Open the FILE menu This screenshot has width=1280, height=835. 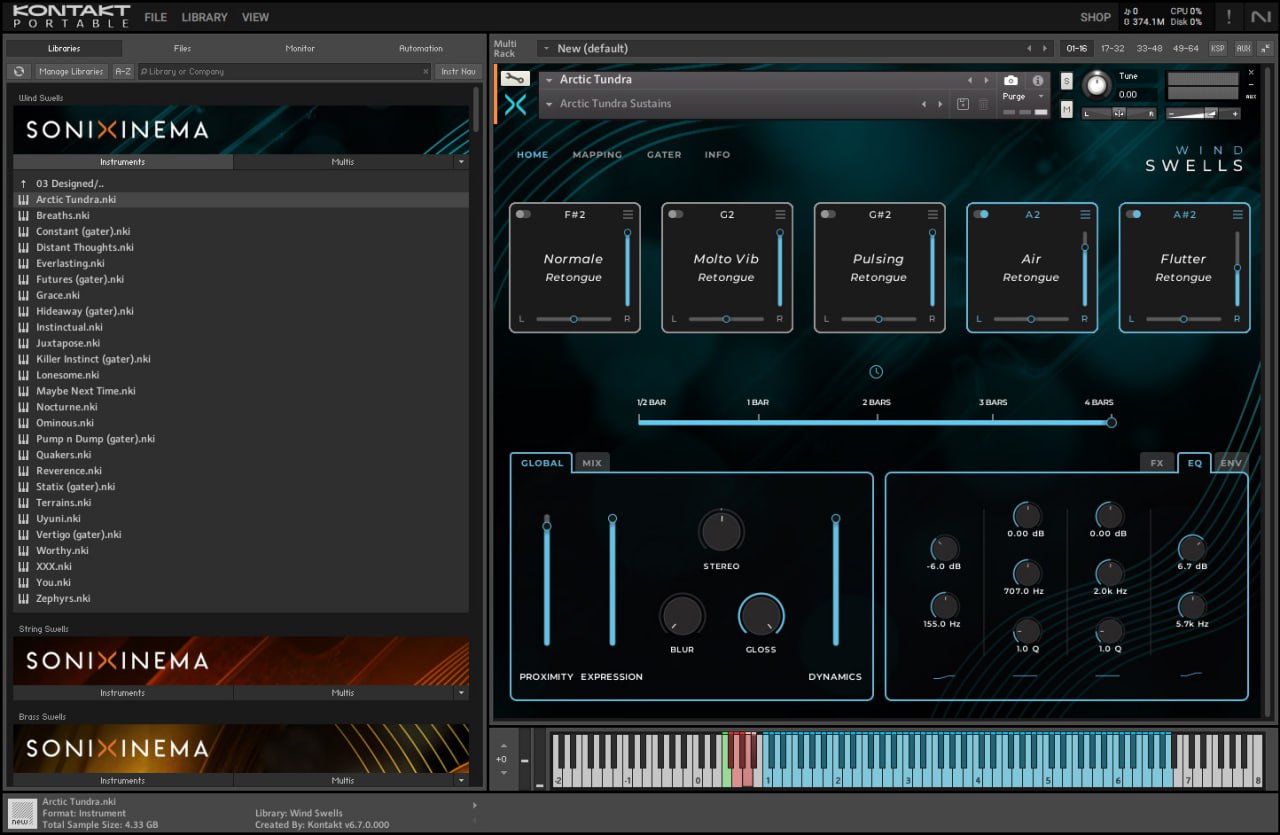[155, 17]
